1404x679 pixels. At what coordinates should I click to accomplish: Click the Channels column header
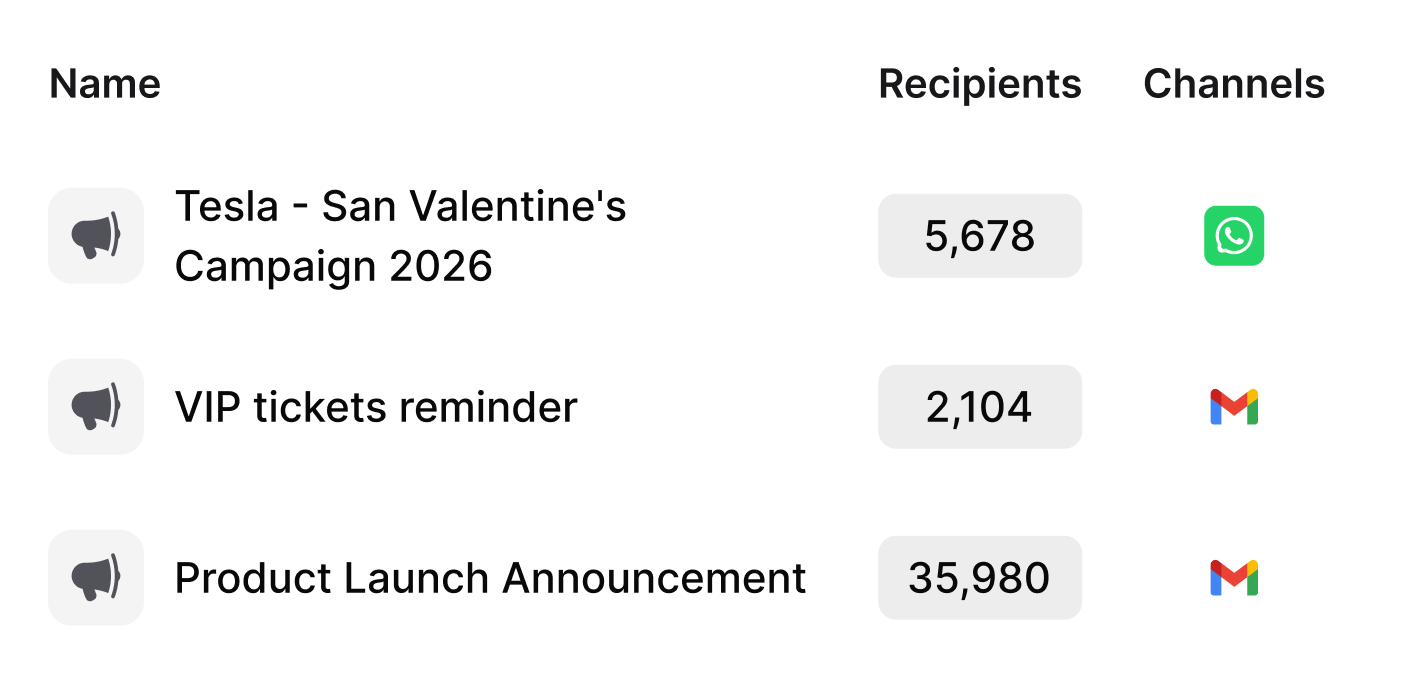coord(1233,84)
